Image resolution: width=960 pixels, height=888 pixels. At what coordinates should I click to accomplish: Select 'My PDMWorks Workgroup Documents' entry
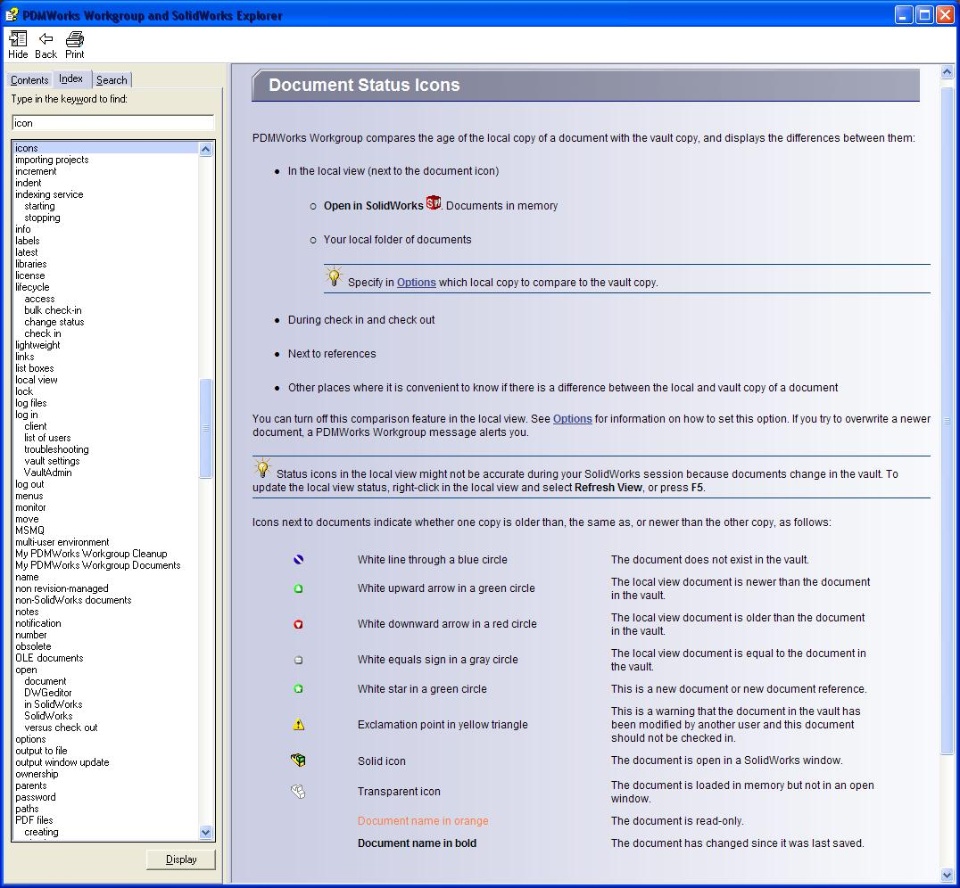coord(98,565)
